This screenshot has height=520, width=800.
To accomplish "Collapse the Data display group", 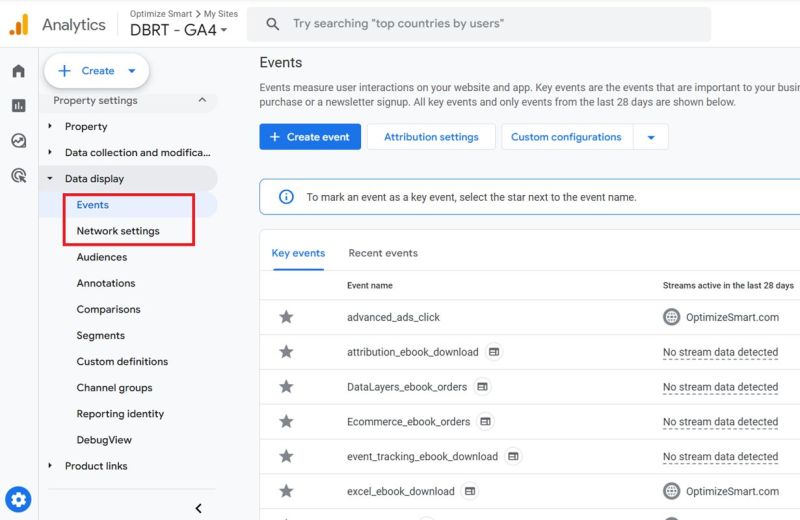I will [x=50, y=179].
